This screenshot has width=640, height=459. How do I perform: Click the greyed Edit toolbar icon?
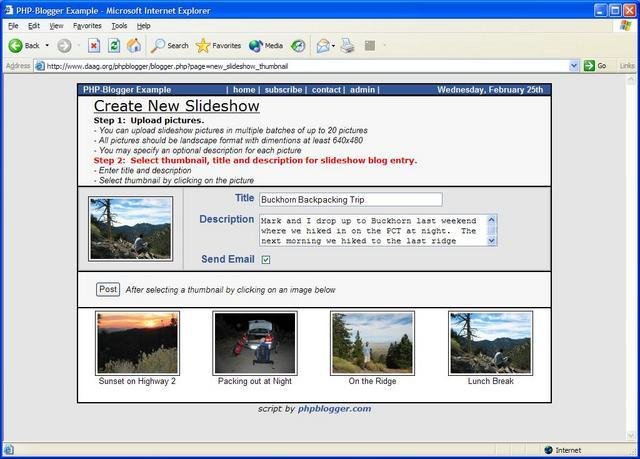tap(370, 46)
